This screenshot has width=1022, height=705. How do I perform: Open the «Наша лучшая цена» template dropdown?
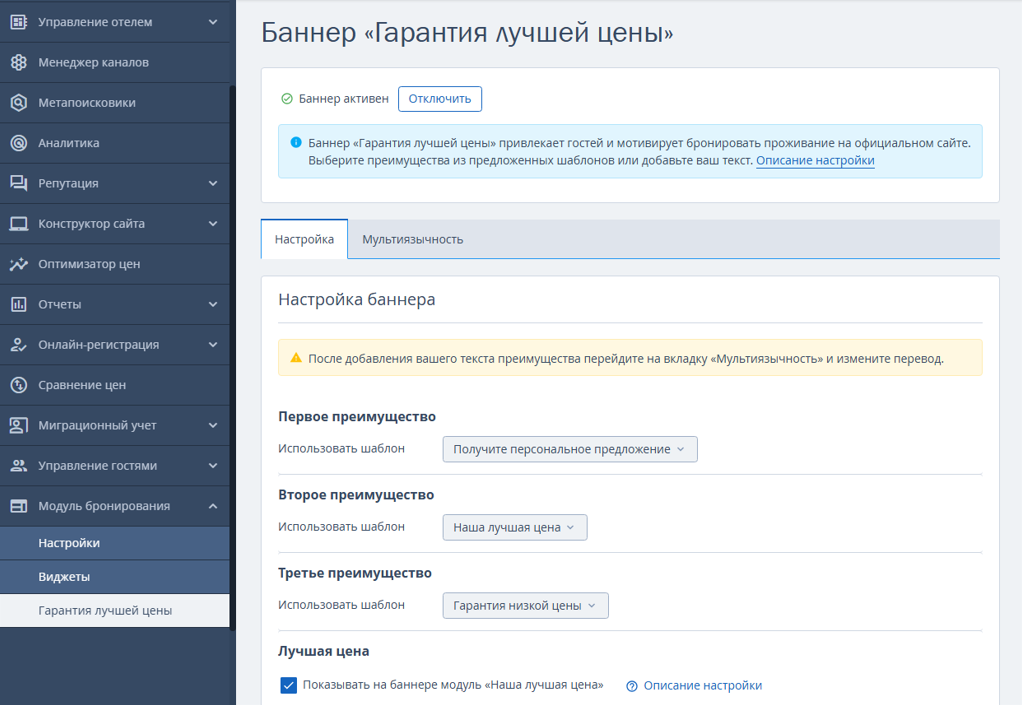pyautogui.click(x=514, y=527)
